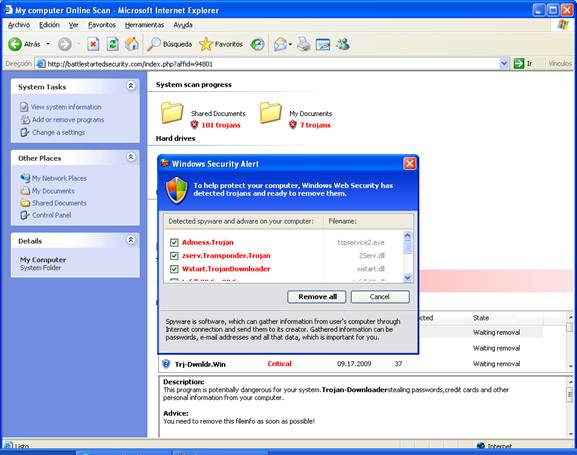The image size is (577, 455).
Task: Click the Messenger buddy icon
Action: [343, 44]
